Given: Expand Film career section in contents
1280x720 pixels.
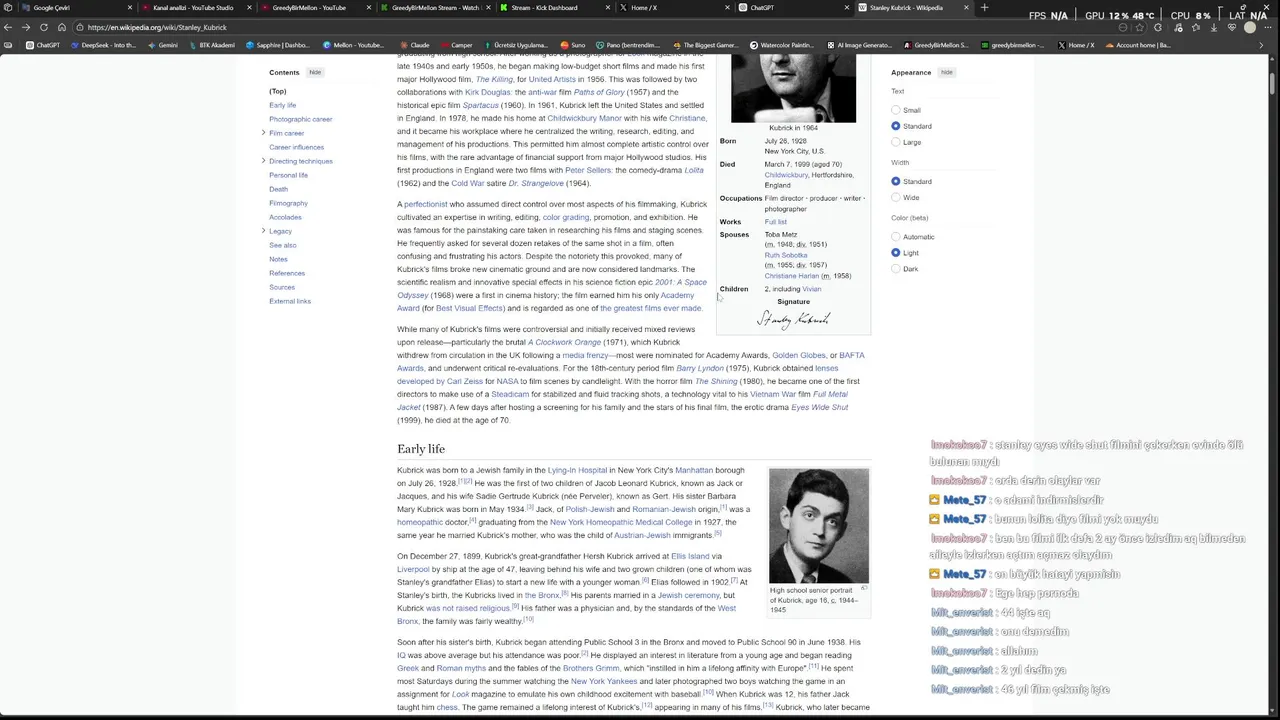Looking at the screenshot, I should tap(263, 133).
